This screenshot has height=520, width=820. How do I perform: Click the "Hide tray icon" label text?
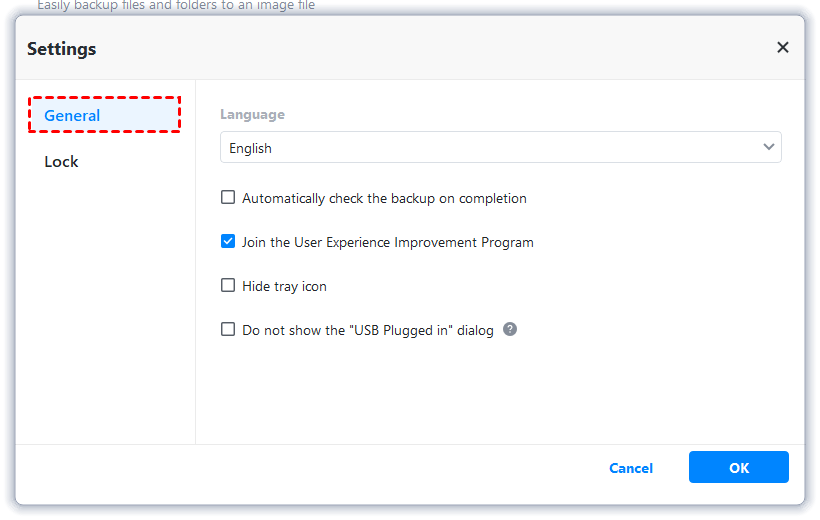(x=284, y=286)
